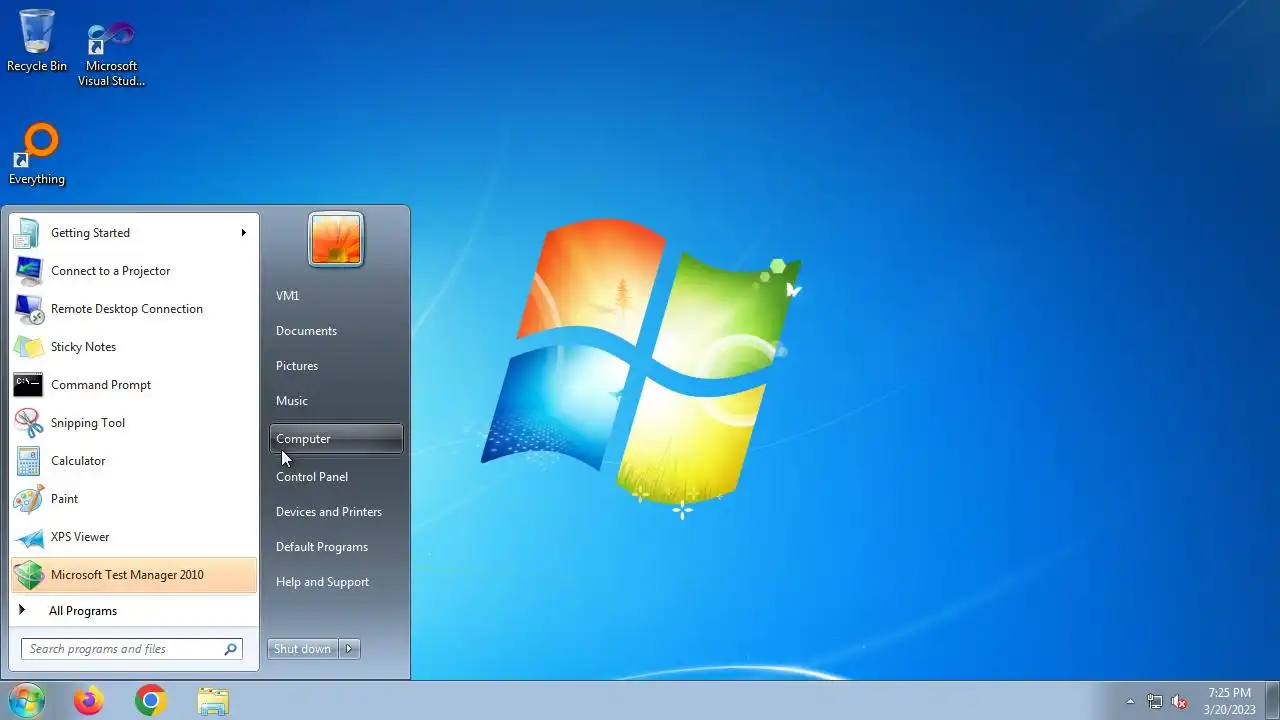This screenshot has height=720, width=1280.
Task: Click the taskbar clock showing 7:25 PM
Action: point(1229,701)
